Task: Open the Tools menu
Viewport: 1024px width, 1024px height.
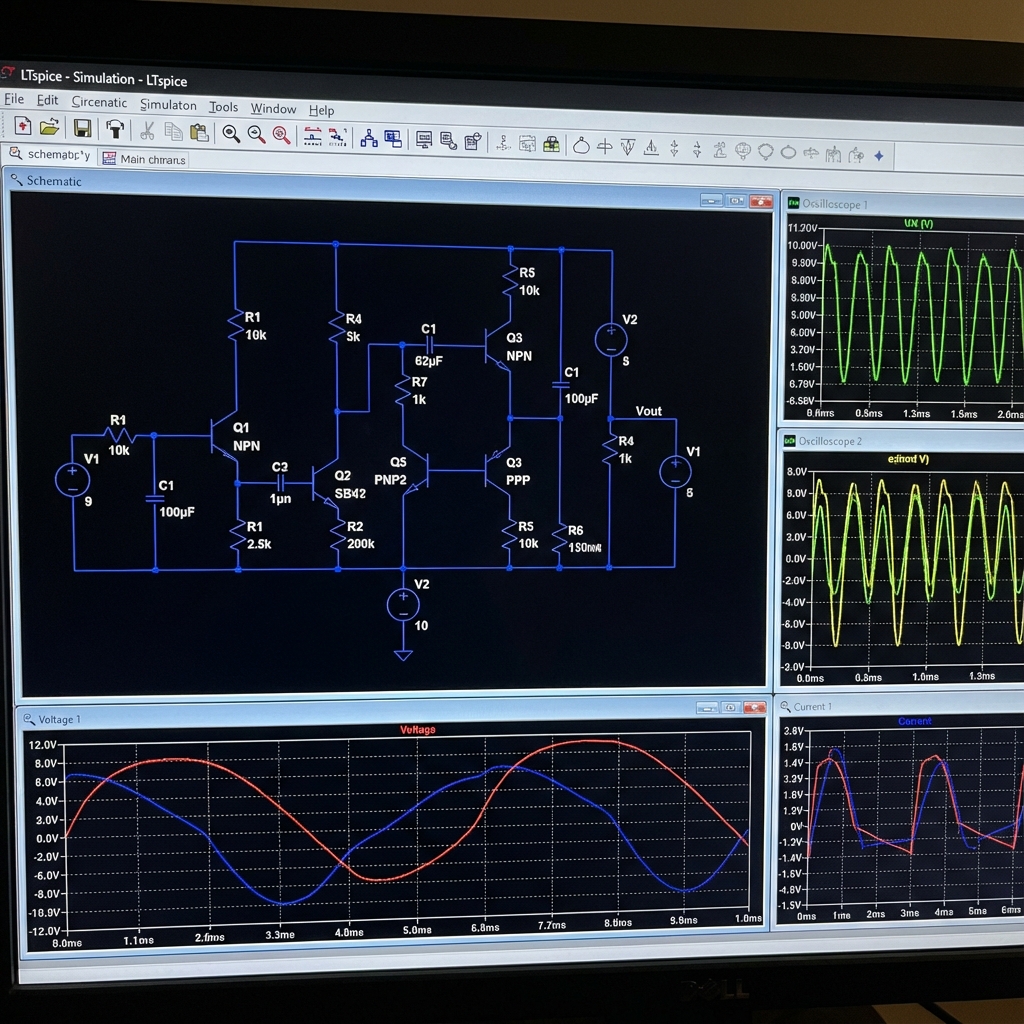Action: 223,107
